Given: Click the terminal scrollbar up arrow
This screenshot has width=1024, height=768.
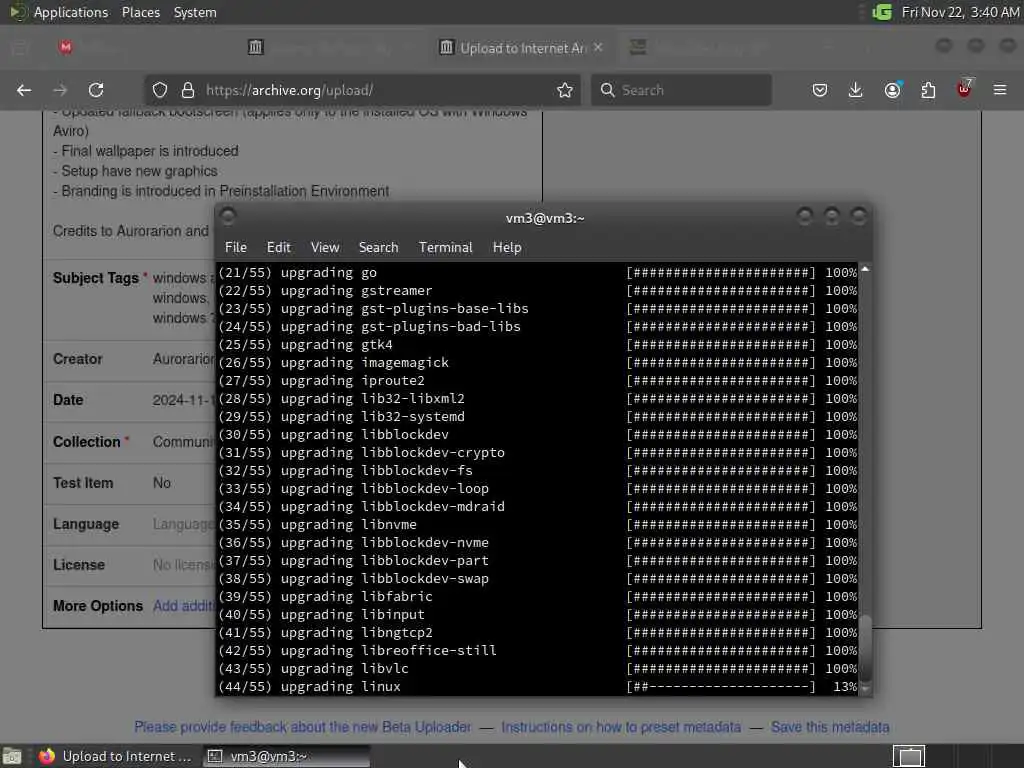Looking at the screenshot, I should [x=865, y=269].
